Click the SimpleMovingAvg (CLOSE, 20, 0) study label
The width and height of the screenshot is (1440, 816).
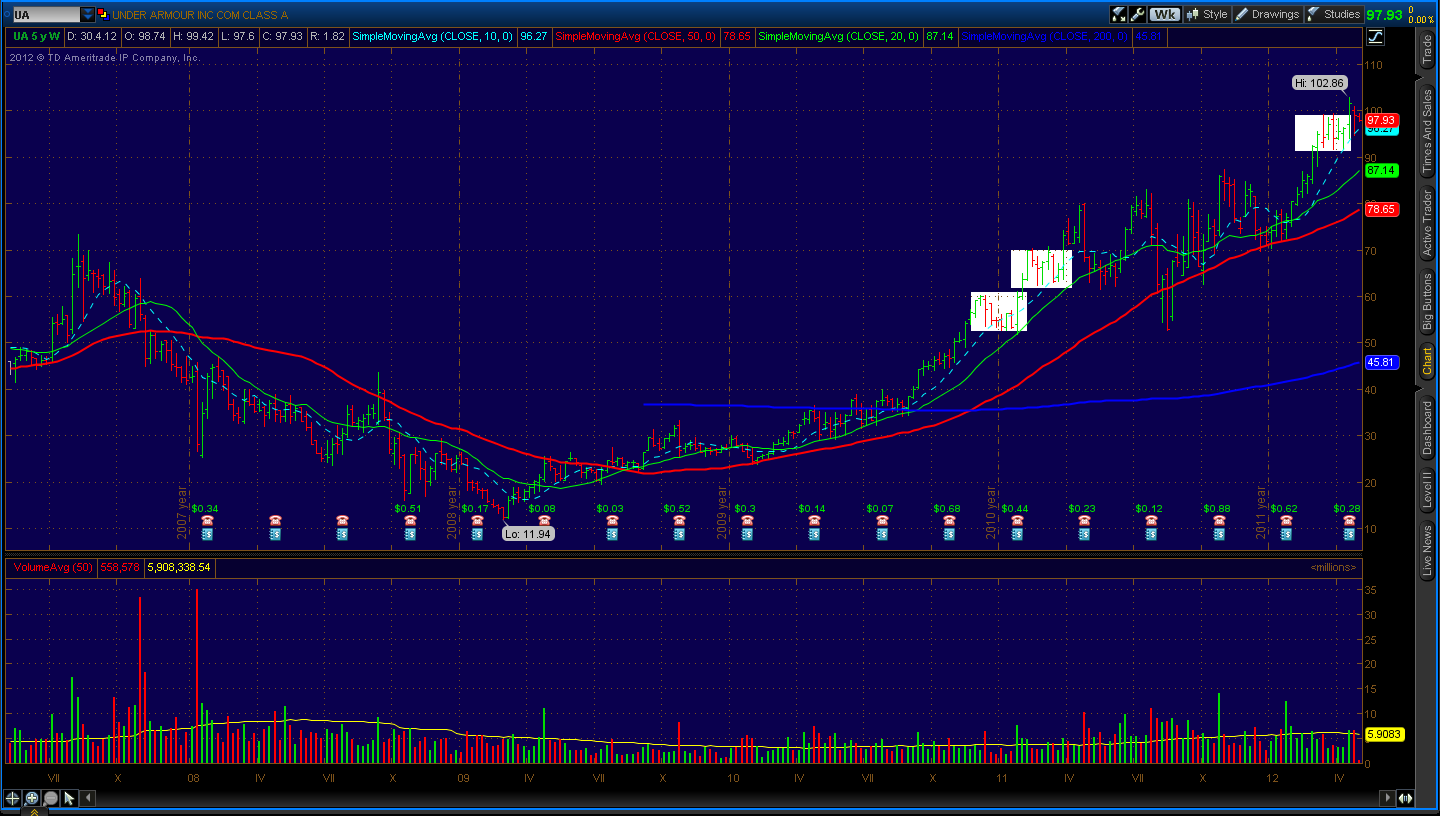[840, 37]
